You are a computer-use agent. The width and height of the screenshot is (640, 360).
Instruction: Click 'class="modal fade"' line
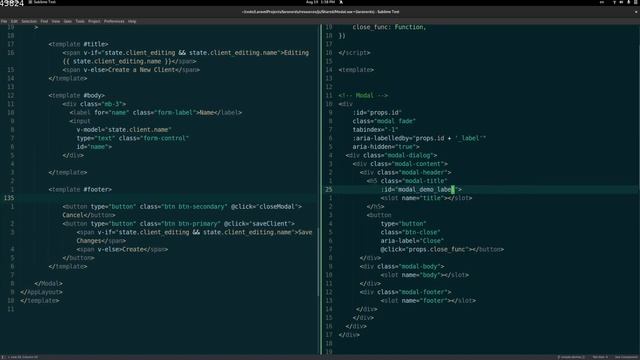(x=384, y=121)
